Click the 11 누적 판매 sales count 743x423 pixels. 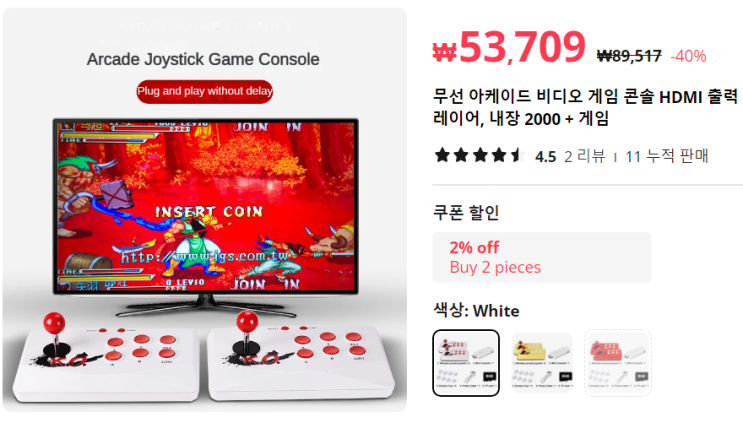(666, 156)
